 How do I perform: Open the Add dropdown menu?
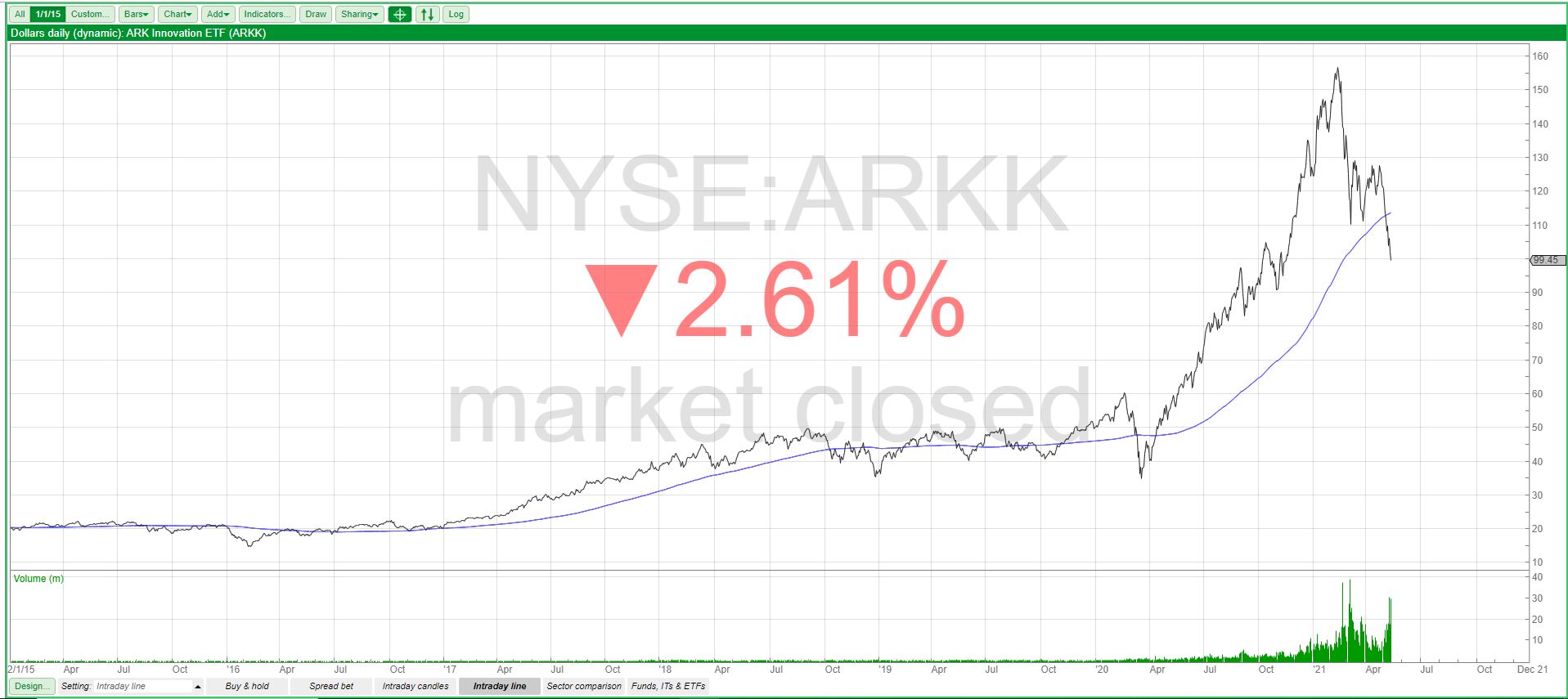(218, 14)
